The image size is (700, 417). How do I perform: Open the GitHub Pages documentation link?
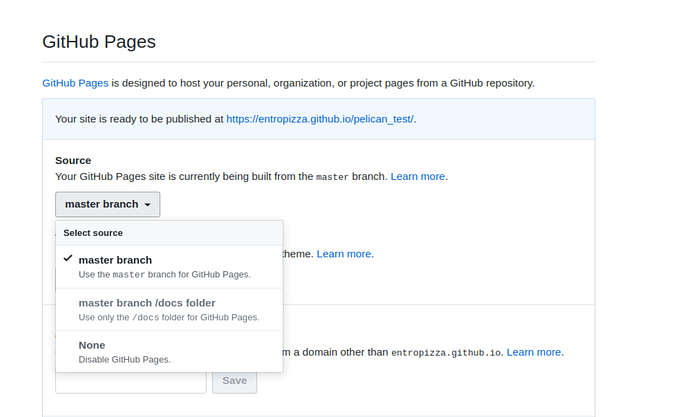(x=75, y=82)
